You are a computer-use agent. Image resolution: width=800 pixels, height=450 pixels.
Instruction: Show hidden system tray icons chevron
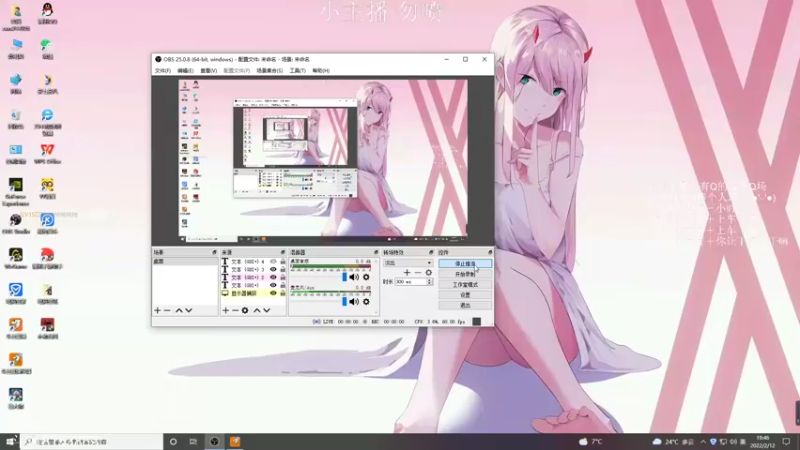coord(704,441)
